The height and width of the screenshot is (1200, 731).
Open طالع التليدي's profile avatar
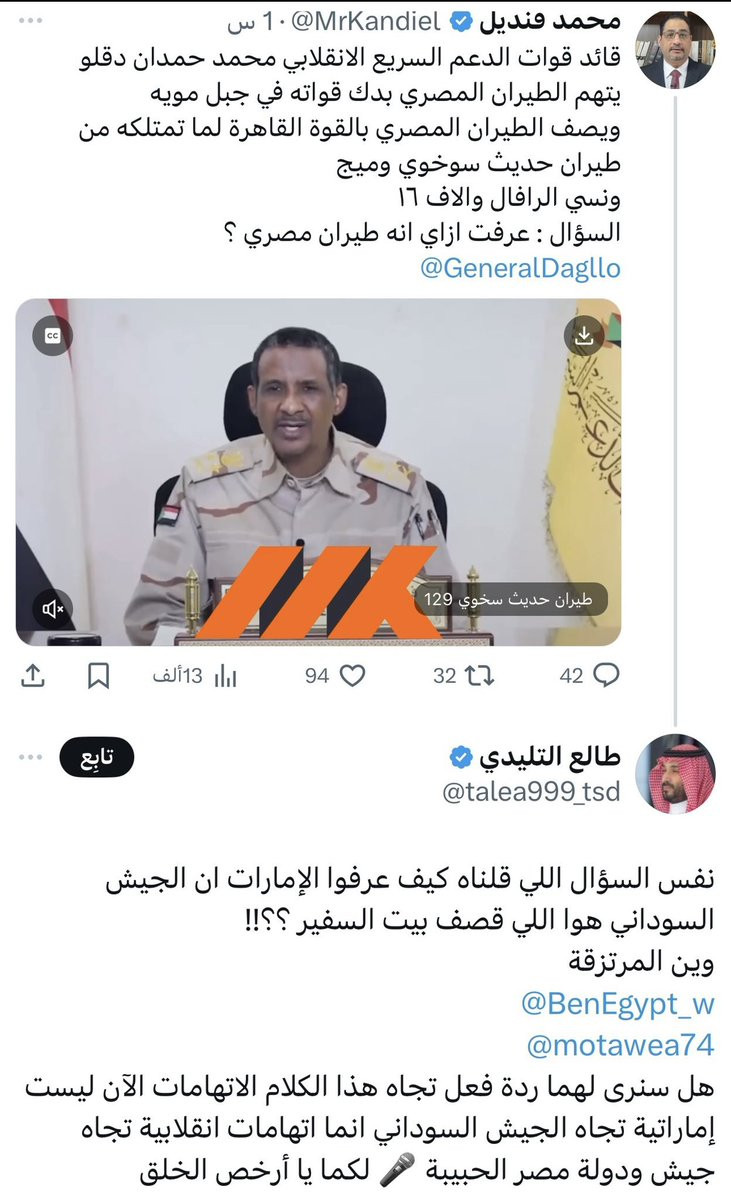coord(677,773)
